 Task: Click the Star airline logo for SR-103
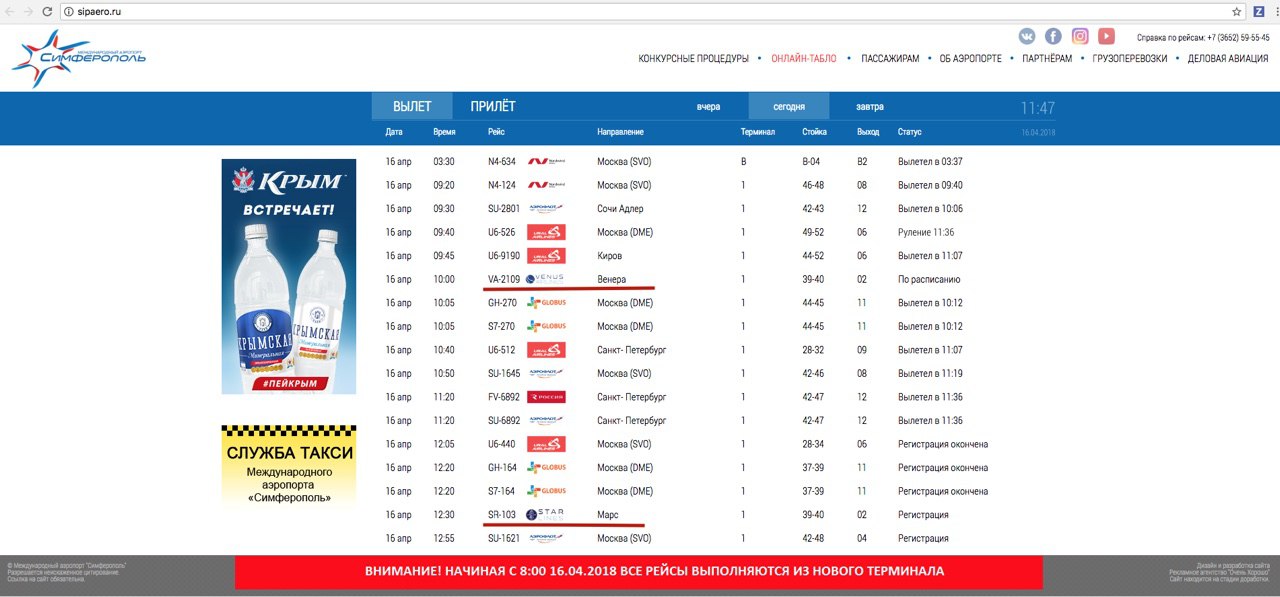545,514
